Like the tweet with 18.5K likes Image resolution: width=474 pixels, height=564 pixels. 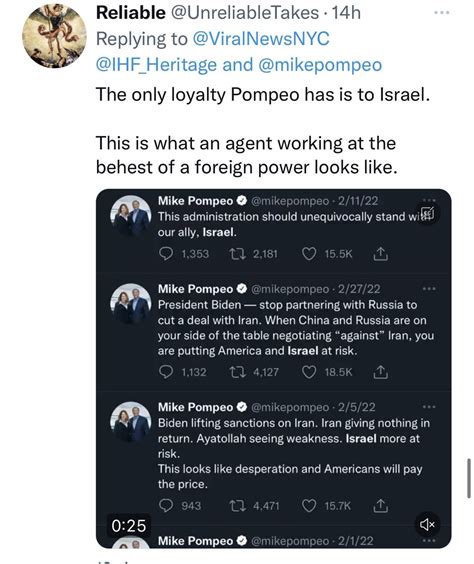(x=309, y=372)
